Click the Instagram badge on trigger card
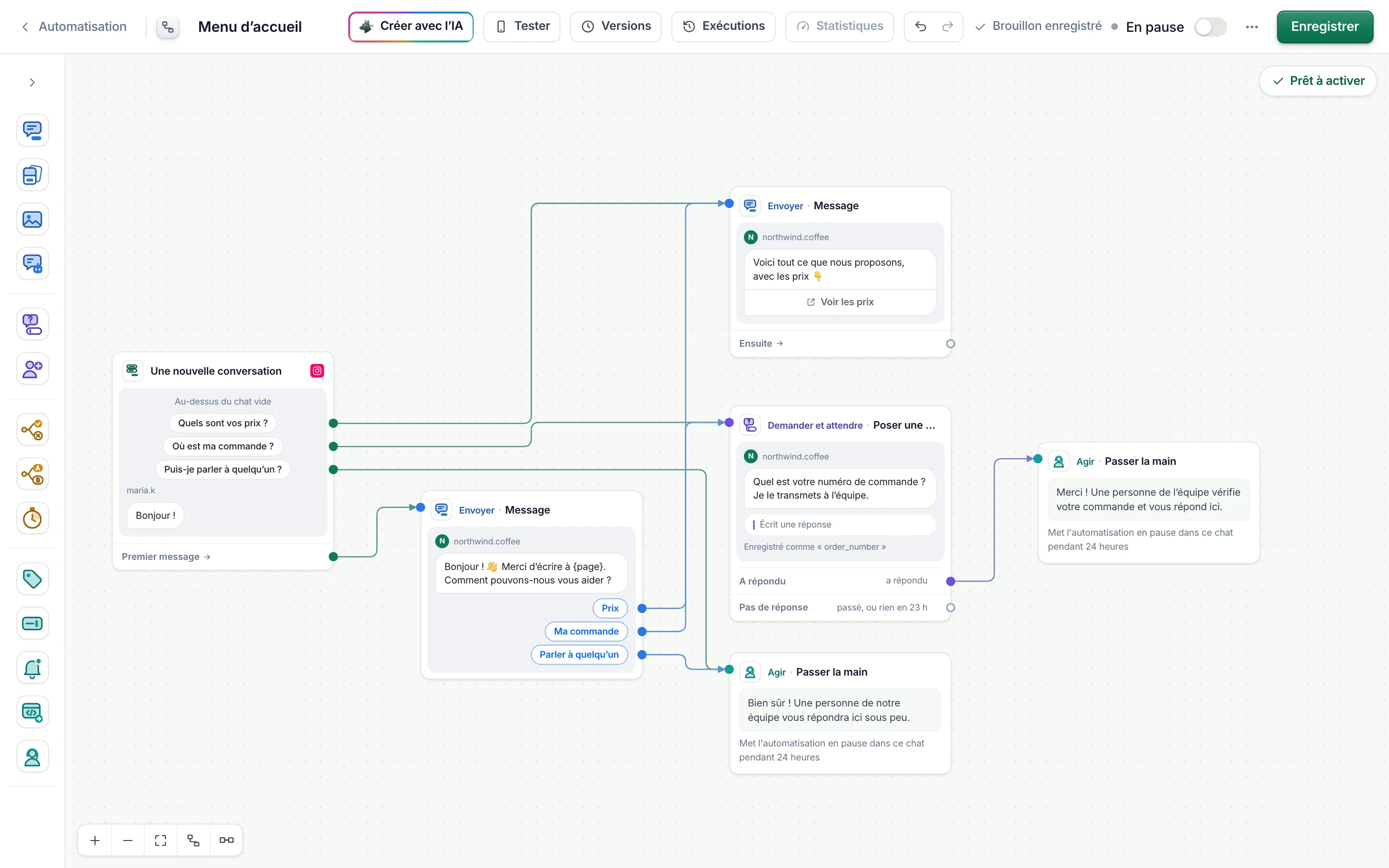The height and width of the screenshot is (868, 1389). click(x=317, y=371)
